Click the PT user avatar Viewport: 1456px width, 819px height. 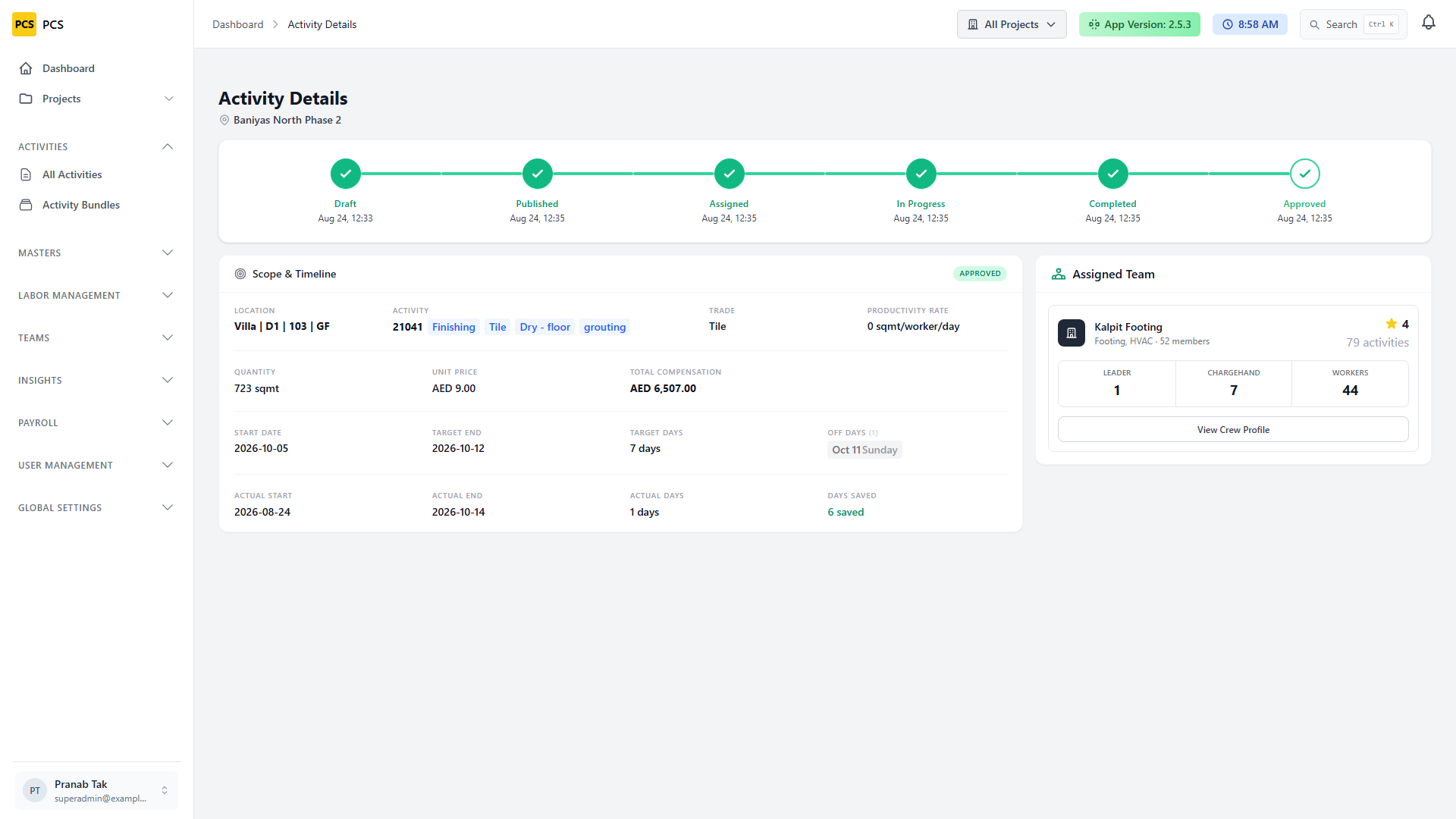[35, 790]
